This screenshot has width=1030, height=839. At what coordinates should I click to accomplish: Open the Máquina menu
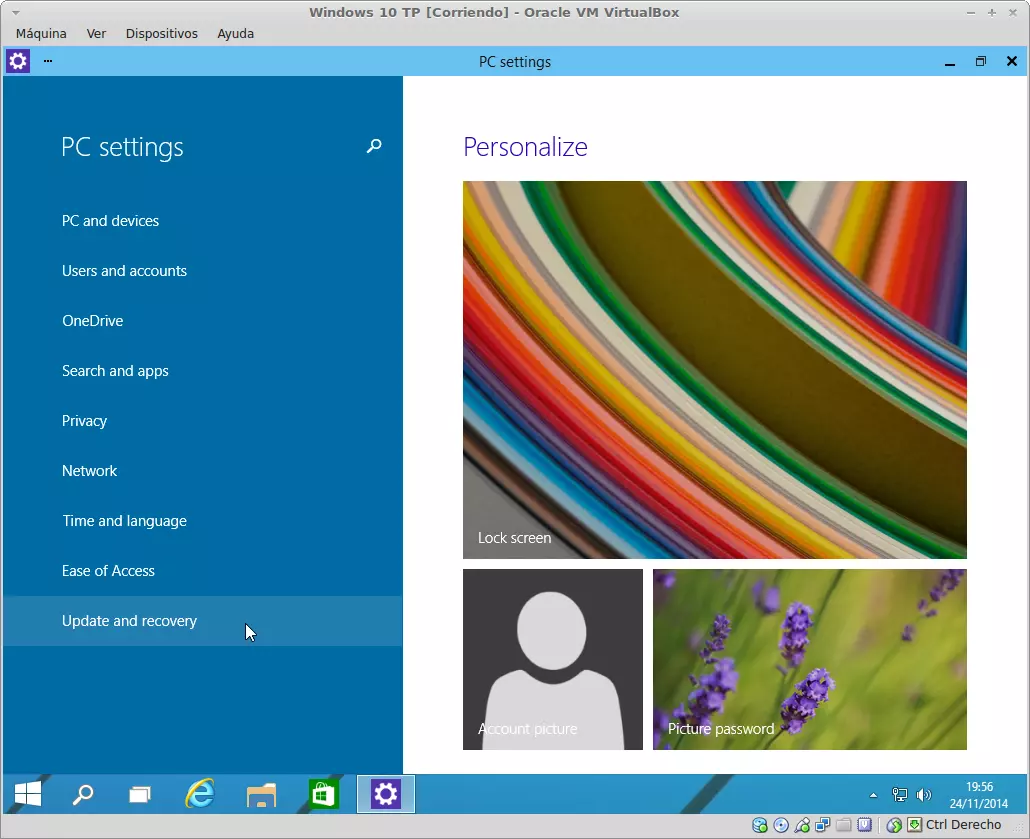pyautogui.click(x=41, y=33)
